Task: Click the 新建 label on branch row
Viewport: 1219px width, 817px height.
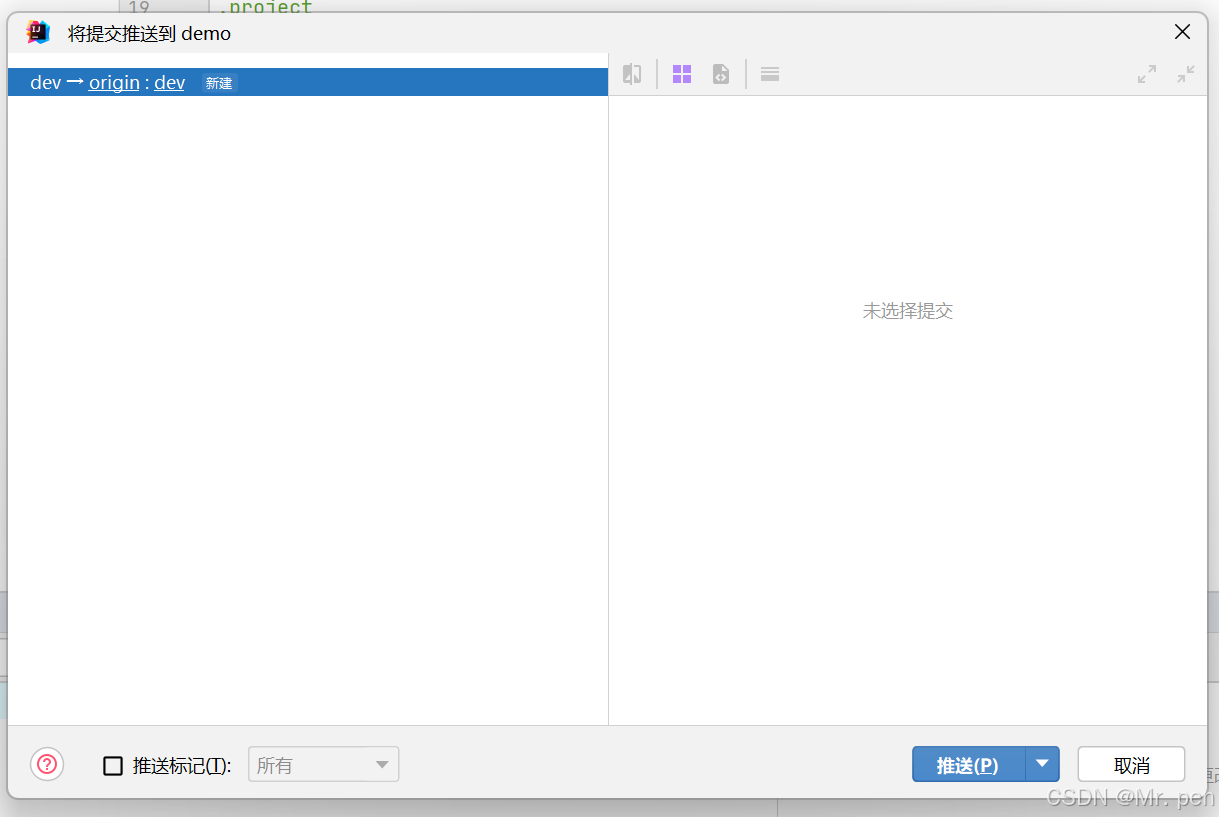Action: point(219,83)
